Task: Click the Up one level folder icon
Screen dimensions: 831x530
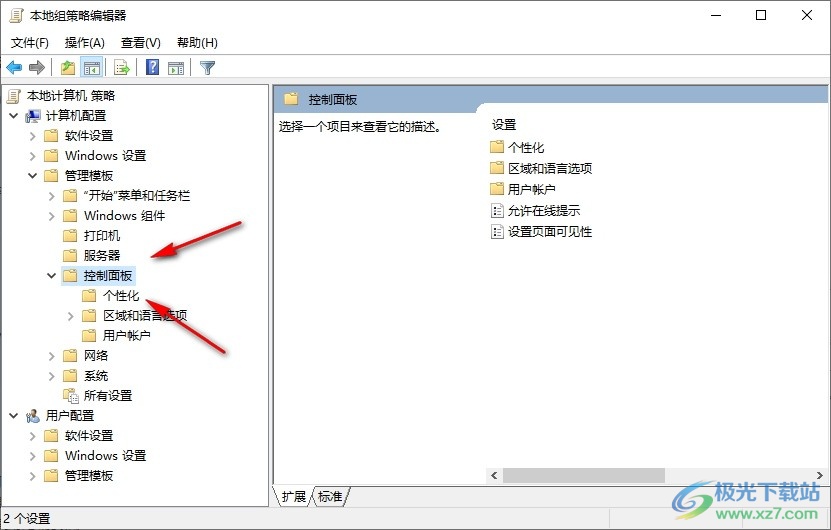Action: point(68,67)
